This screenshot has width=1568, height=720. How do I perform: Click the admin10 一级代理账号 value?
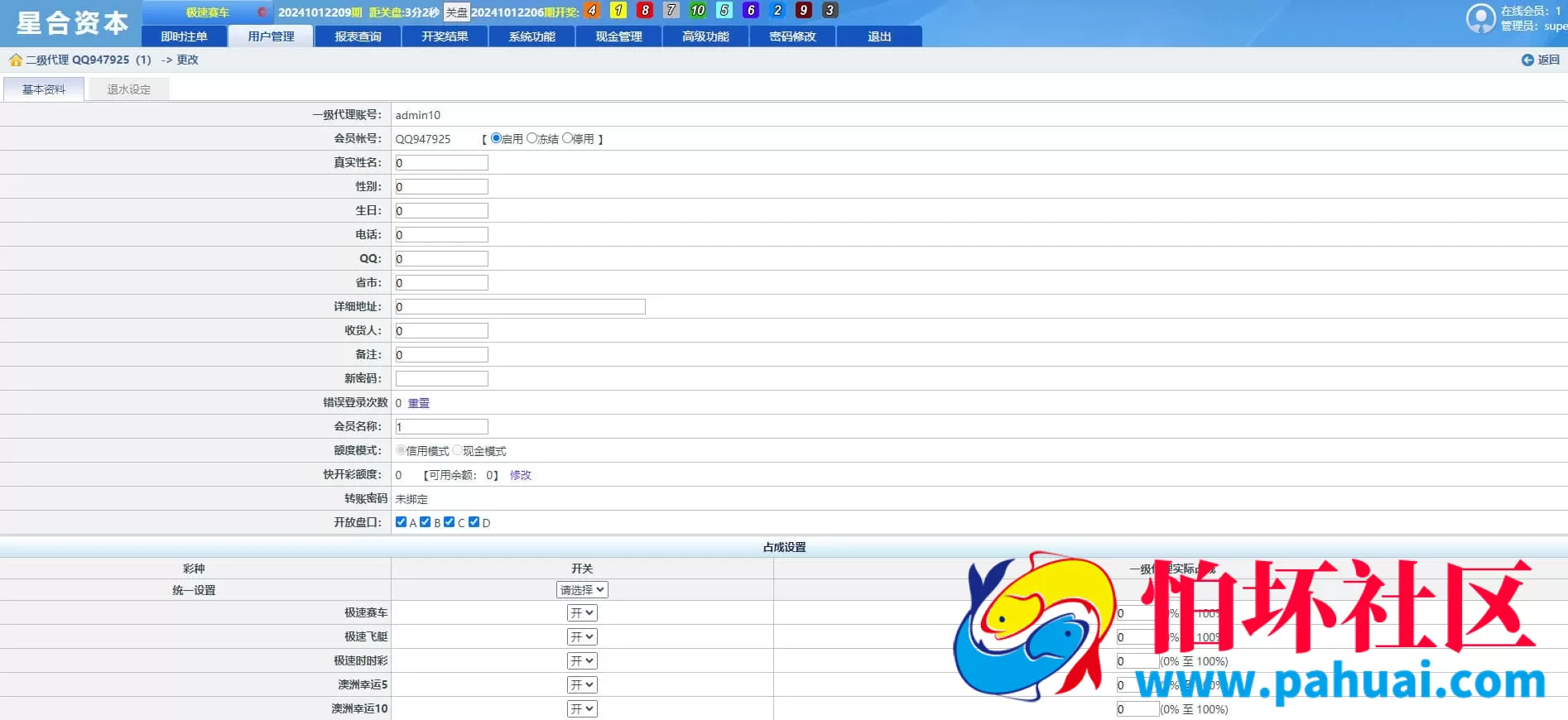click(418, 115)
